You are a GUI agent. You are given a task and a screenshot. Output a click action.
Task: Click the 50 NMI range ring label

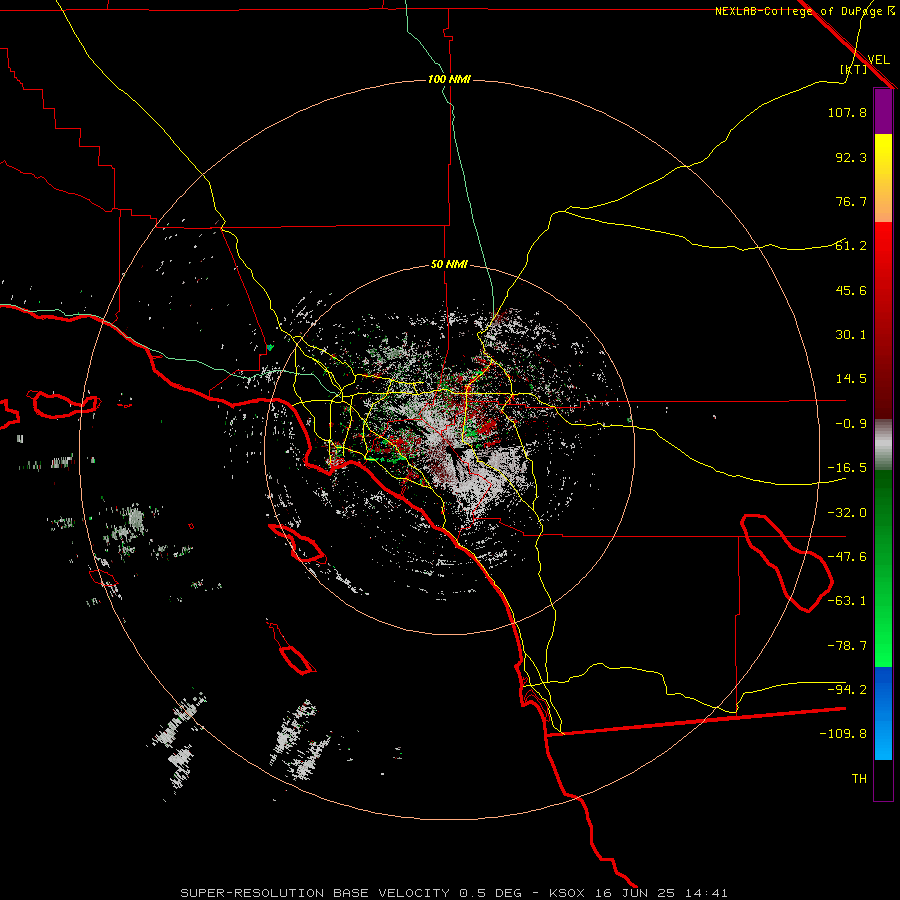click(x=449, y=265)
